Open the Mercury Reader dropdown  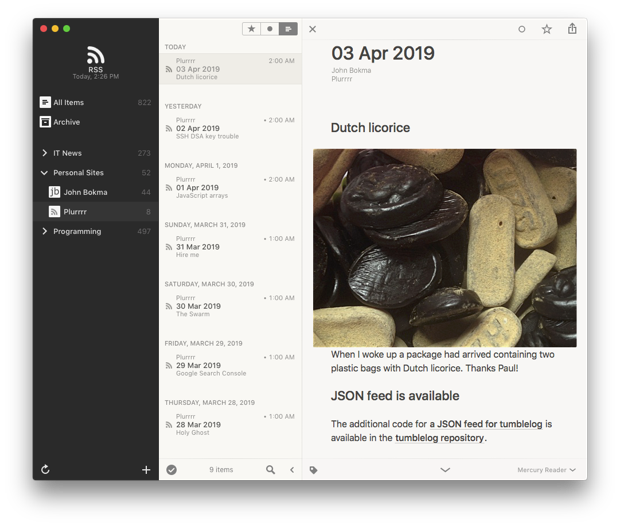546,470
